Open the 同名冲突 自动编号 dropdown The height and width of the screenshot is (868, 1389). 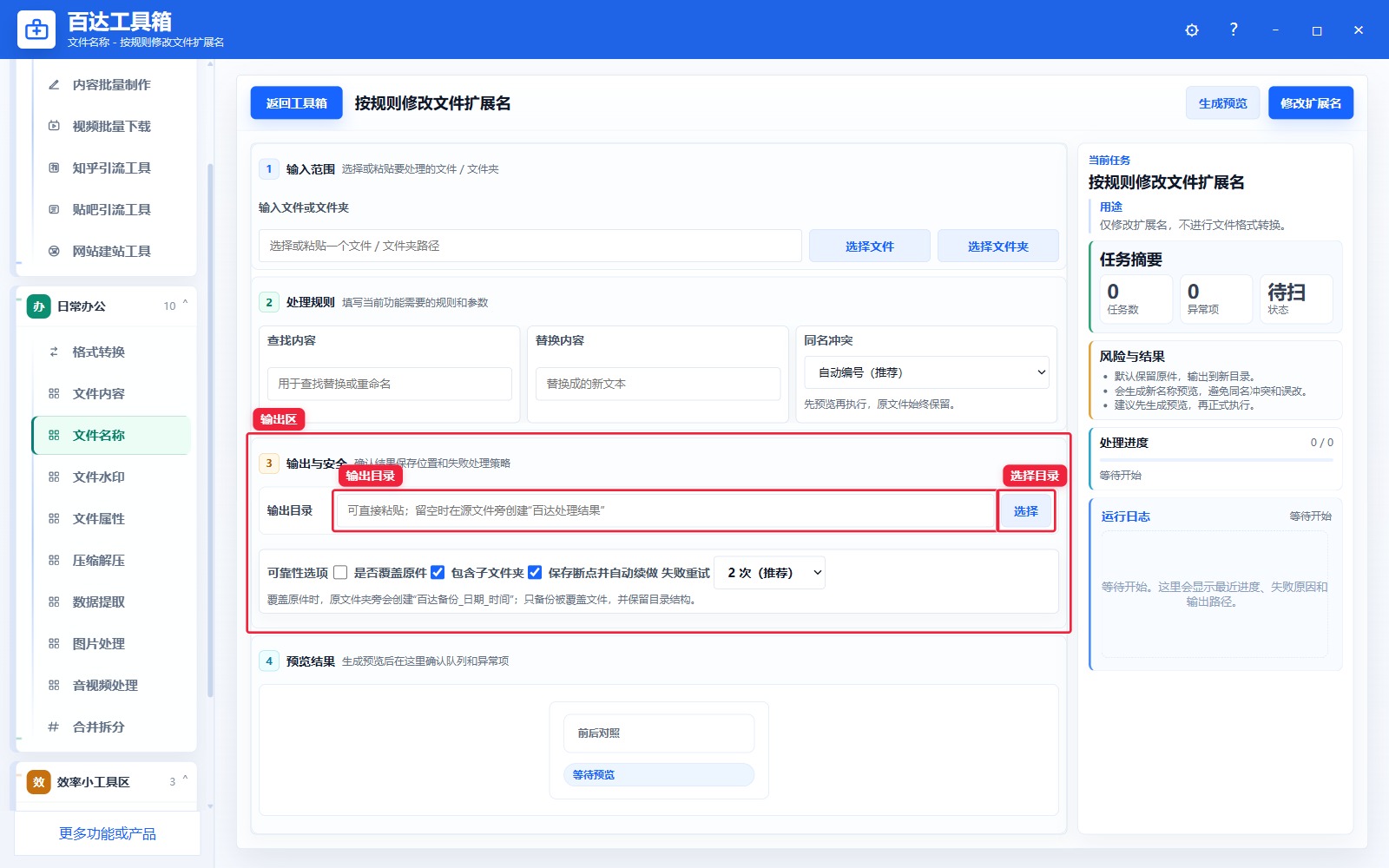pos(926,372)
